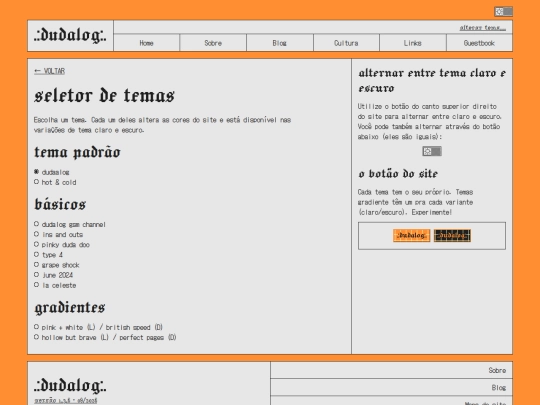Click the 'gradientes' section heading
The width and height of the screenshot is (540, 405).
coord(70,308)
